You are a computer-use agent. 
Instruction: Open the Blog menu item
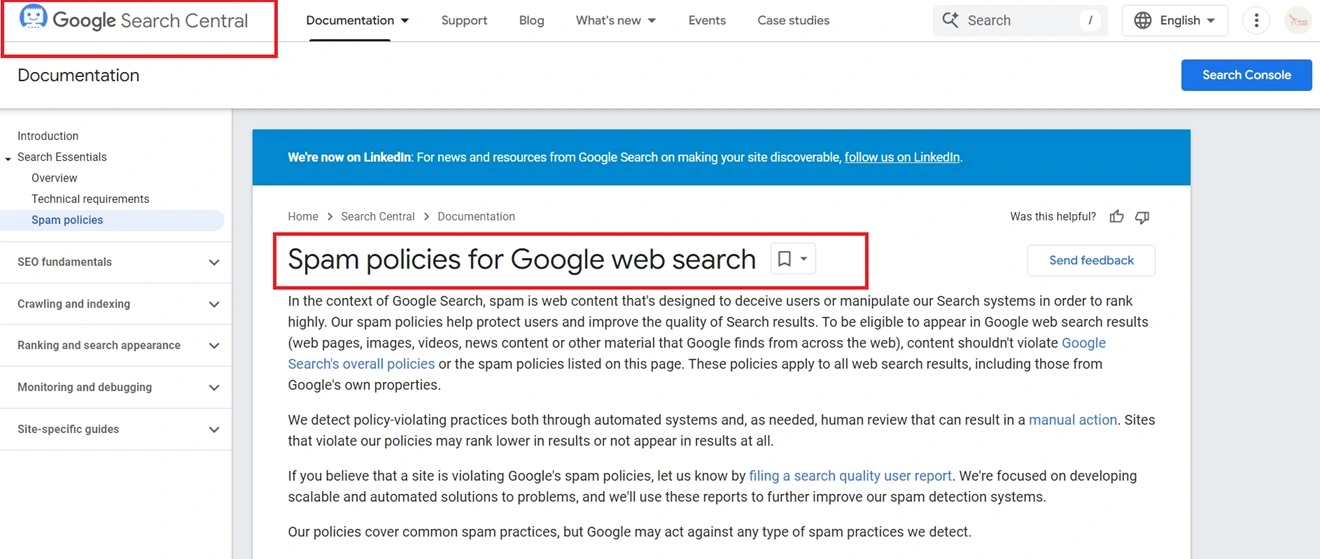point(532,20)
